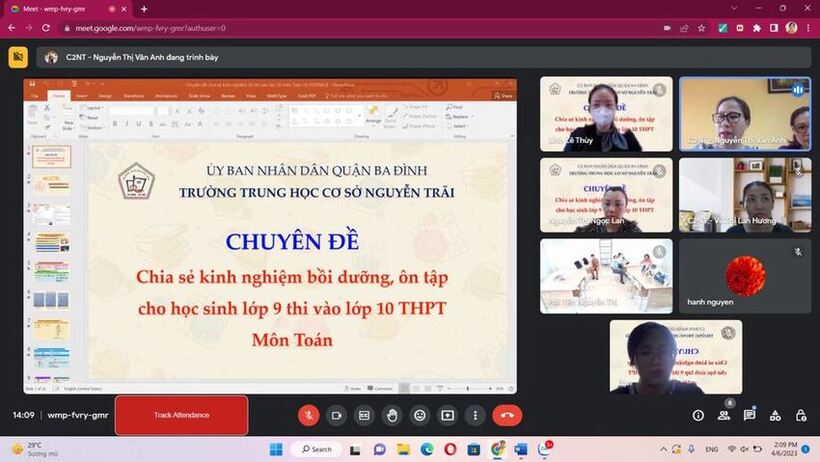Open the in-call chat panel

749,415
